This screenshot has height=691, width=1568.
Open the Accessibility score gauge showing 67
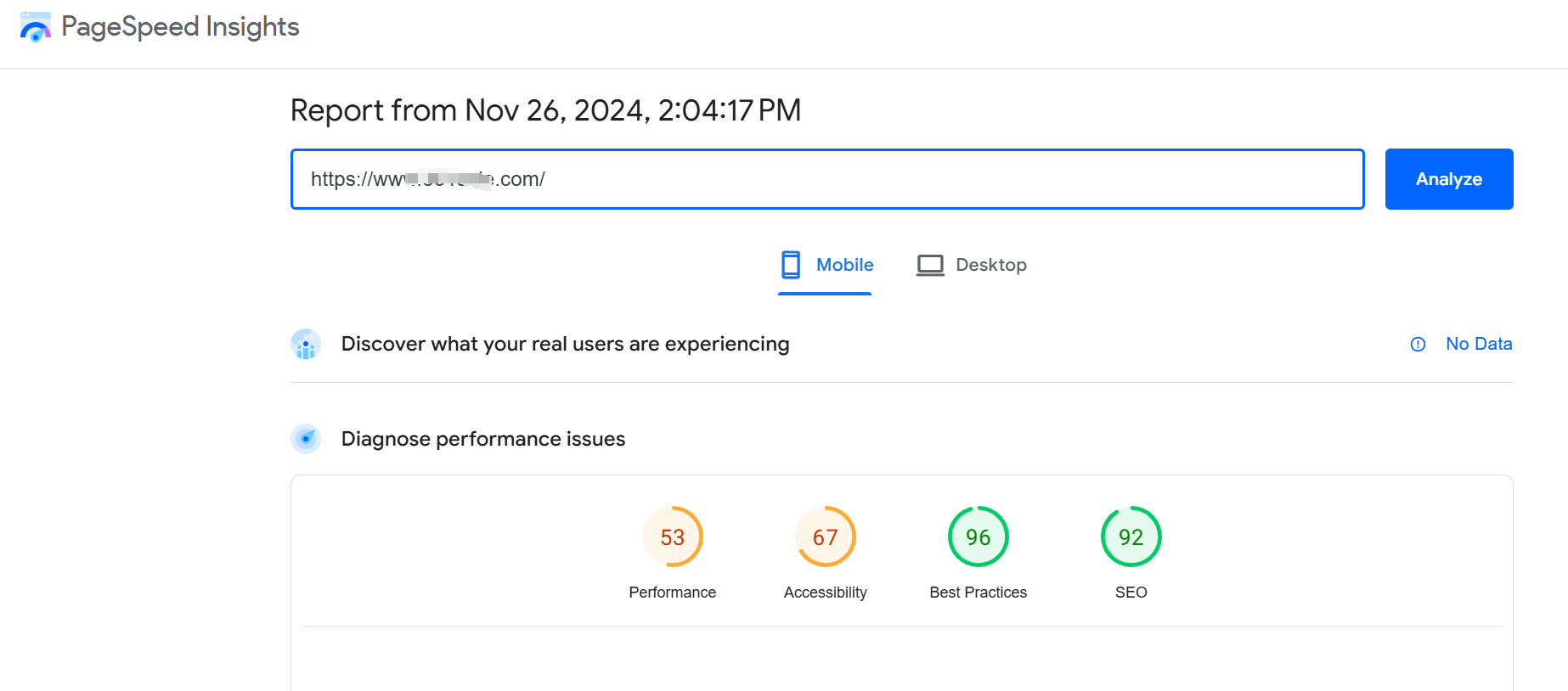[825, 537]
